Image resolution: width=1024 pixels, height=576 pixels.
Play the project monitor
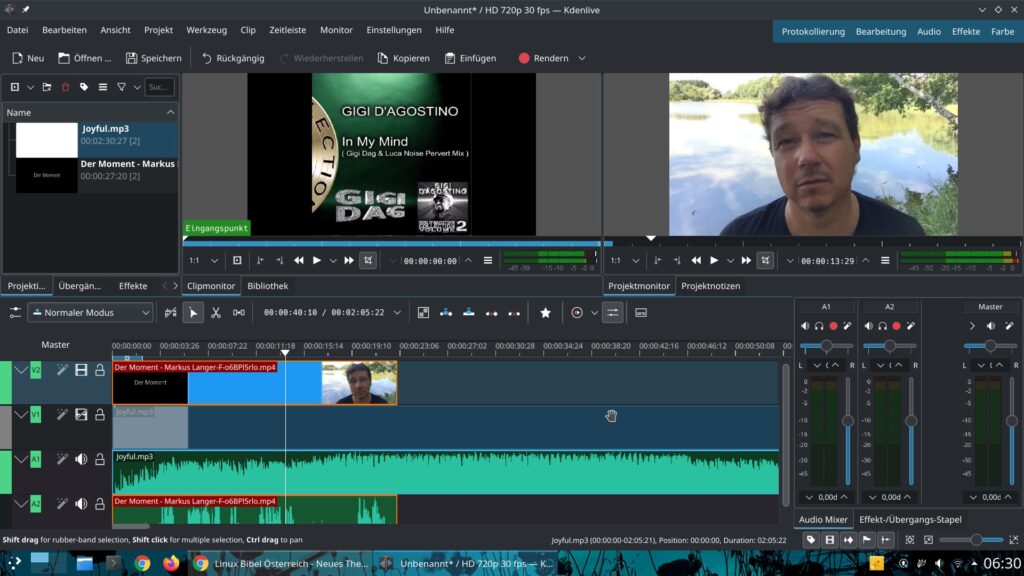(714, 261)
